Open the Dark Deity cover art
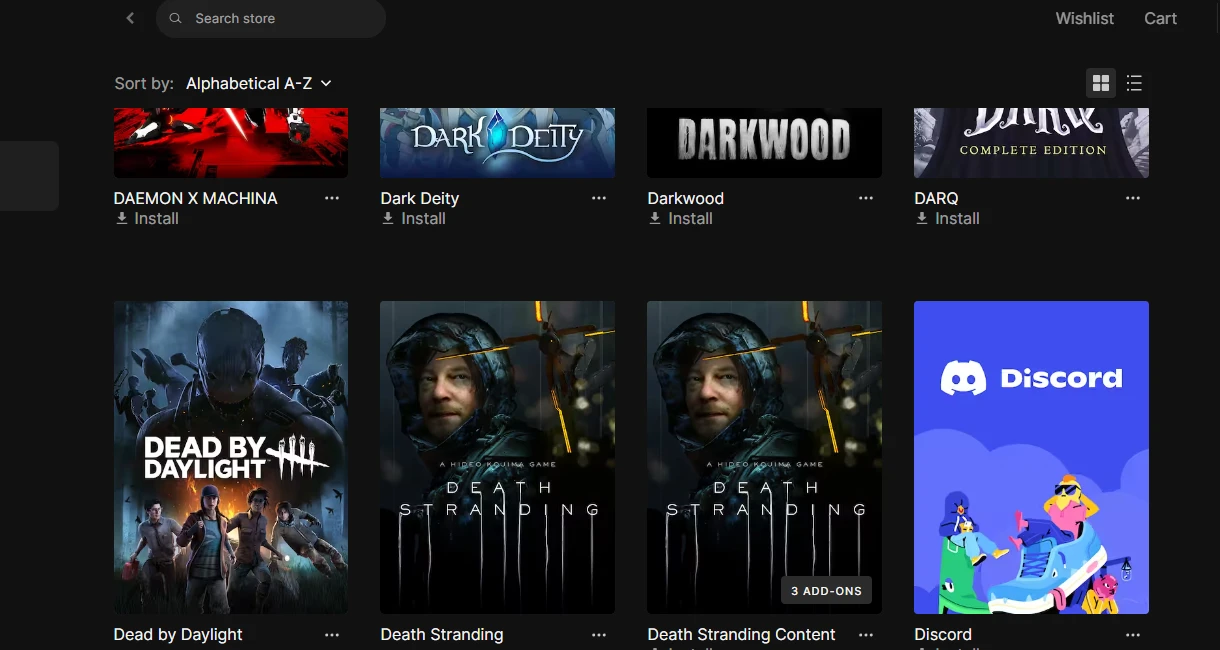Viewport: 1220px width, 650px height. point(498,142)
